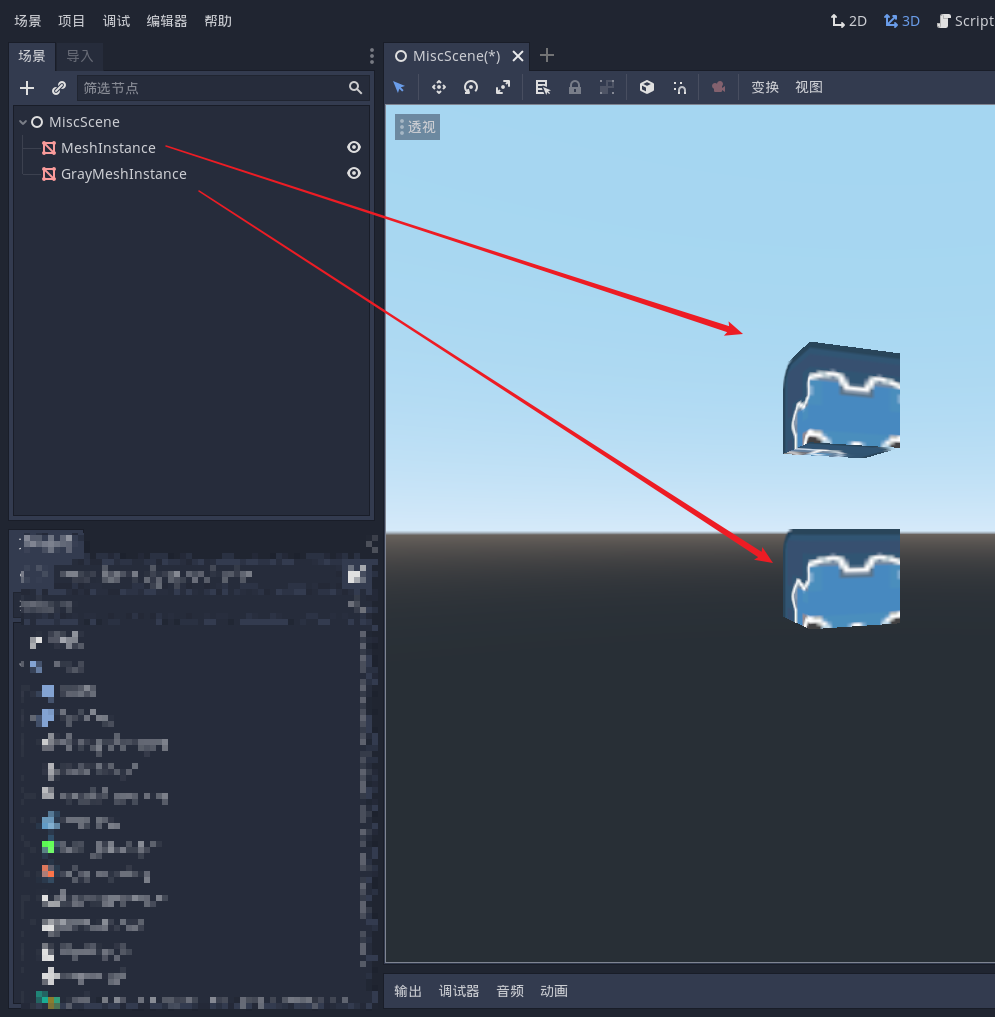Click the MeshInstance node type icon
The image size is (995, 1017).
tap(49, 148)
